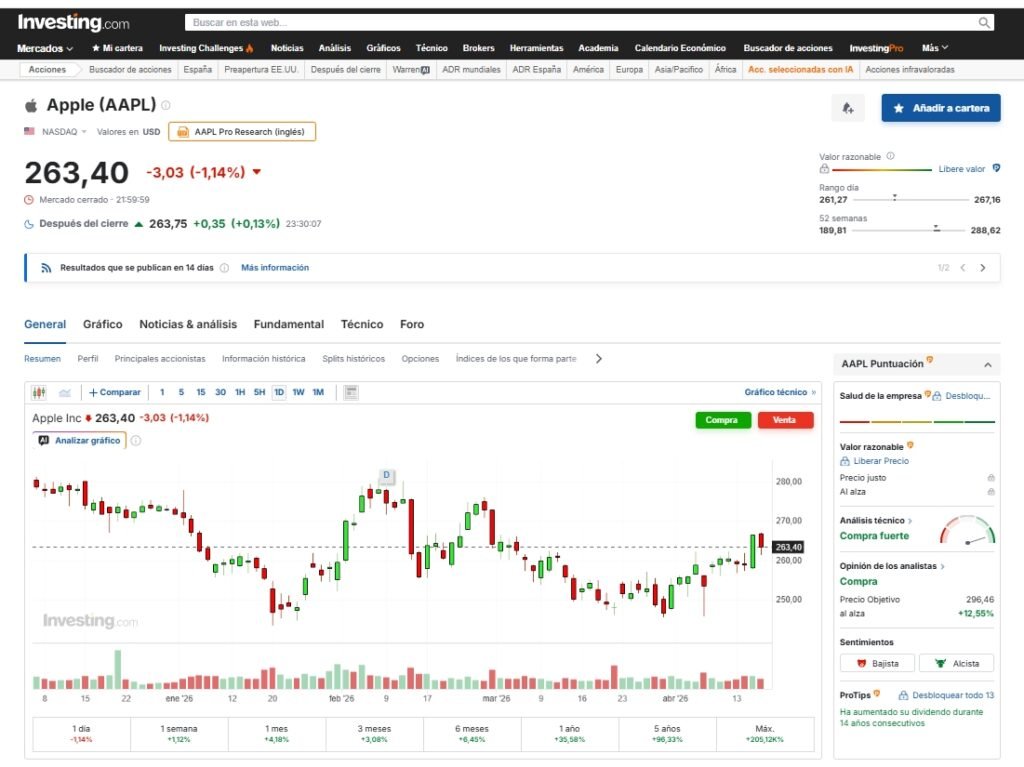
Task: Open the Más dropdown in navbar
Action: pos(935,48)
